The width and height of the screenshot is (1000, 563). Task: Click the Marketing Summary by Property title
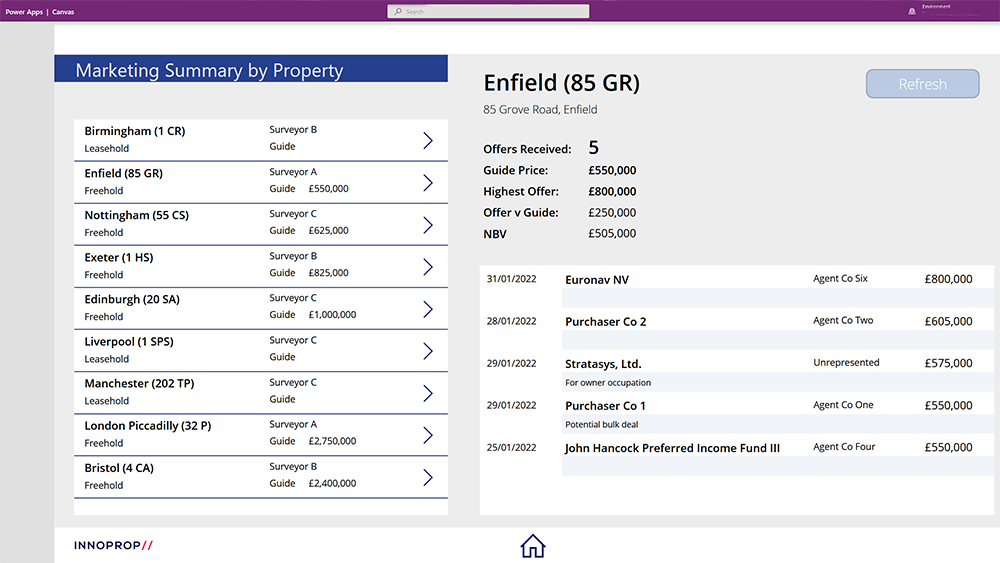click(209, 70)
